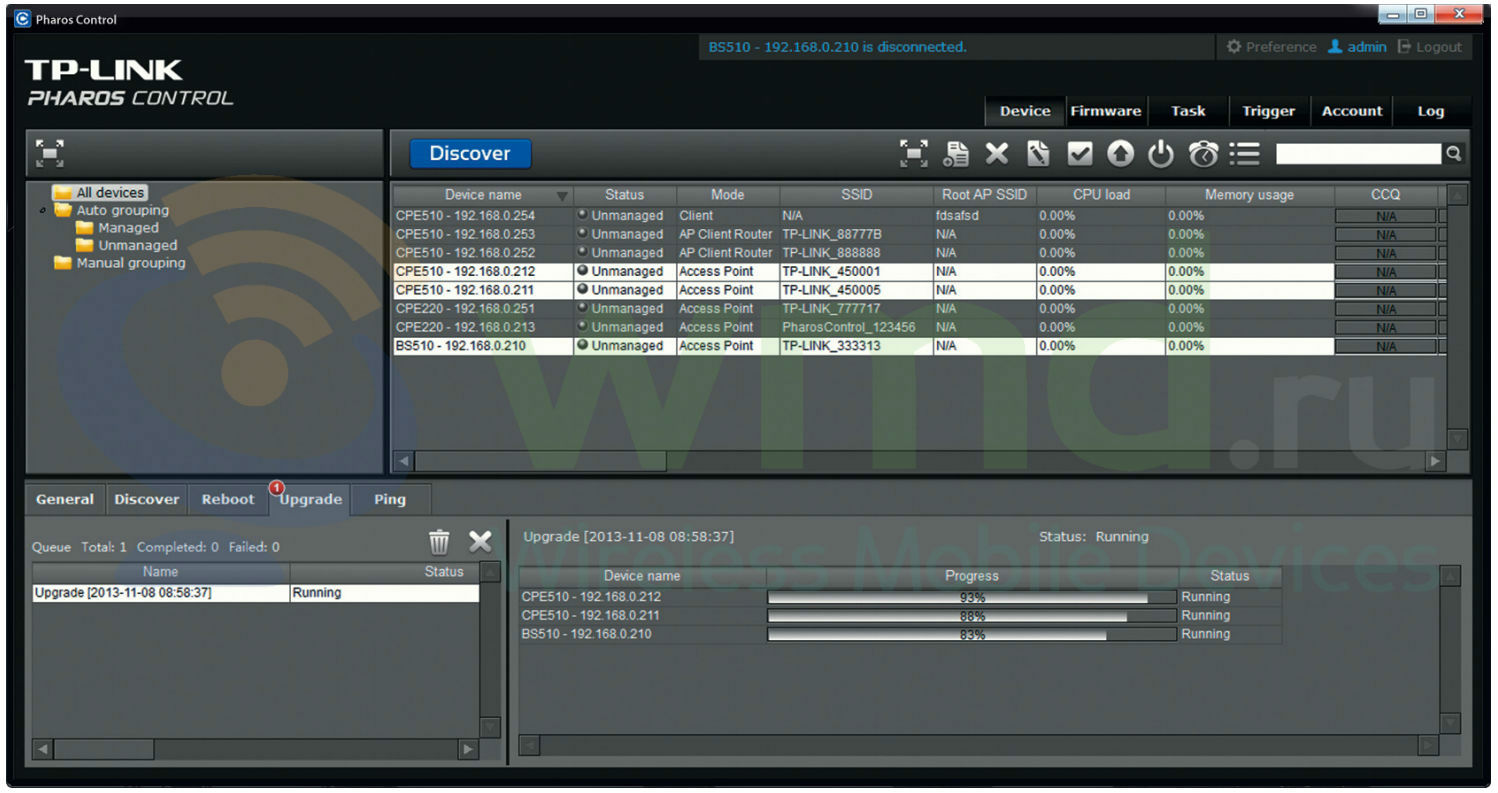Open the Device tab
This screenshot has height=793, width=1498.
pos(1025,111)
